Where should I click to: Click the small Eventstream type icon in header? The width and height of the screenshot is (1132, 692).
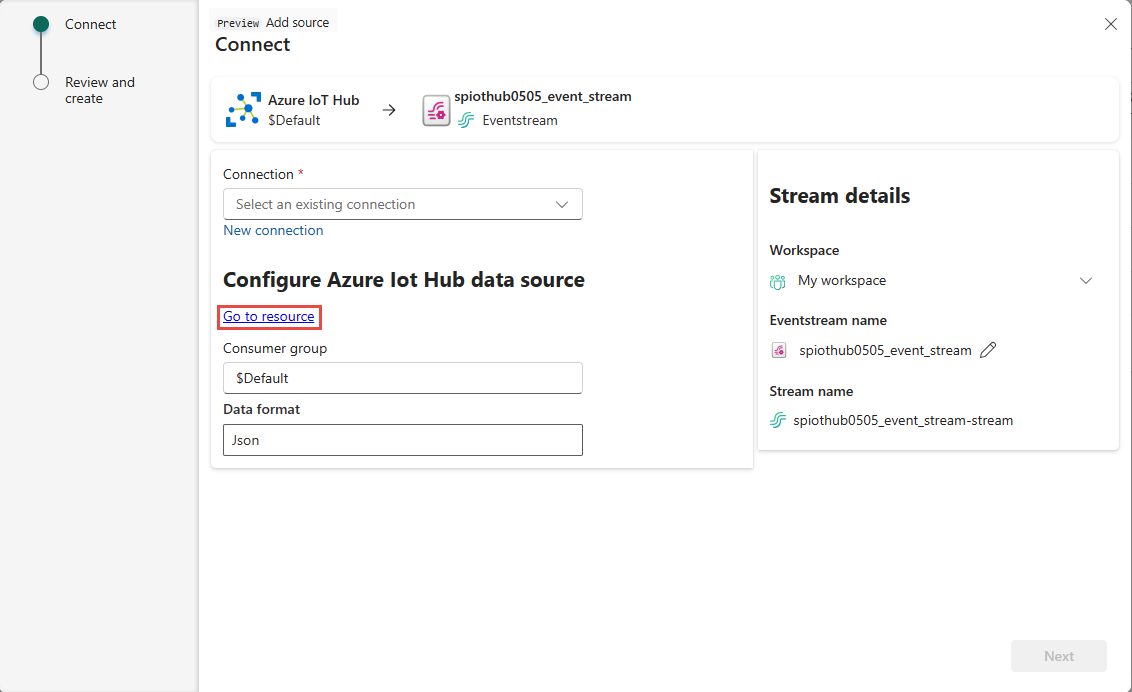pos(466,121)
